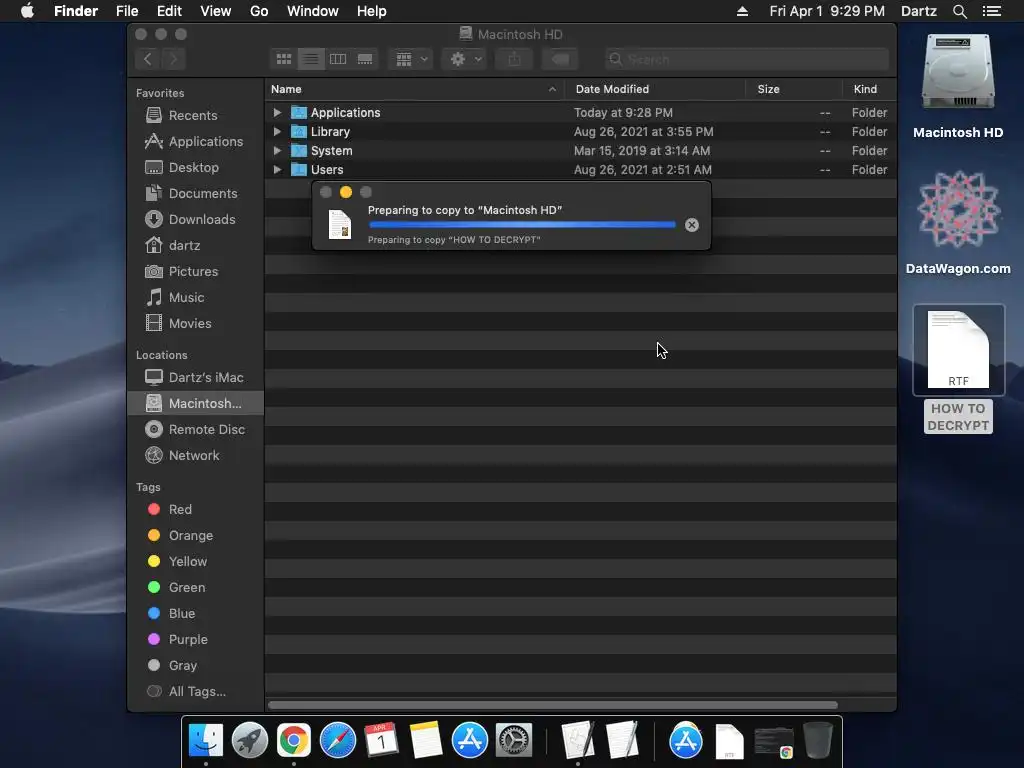Image resolution: width=1024 pixels, height=768 pixels.
Task: Click the eject icon in the menu bar
Action: point(743,11)
